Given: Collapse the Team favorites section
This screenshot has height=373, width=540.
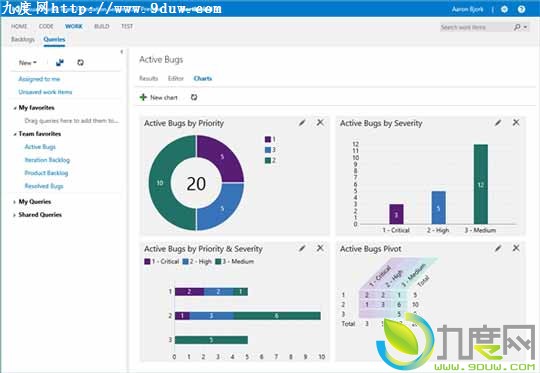Looking at the screenshot, I should 14,134.
